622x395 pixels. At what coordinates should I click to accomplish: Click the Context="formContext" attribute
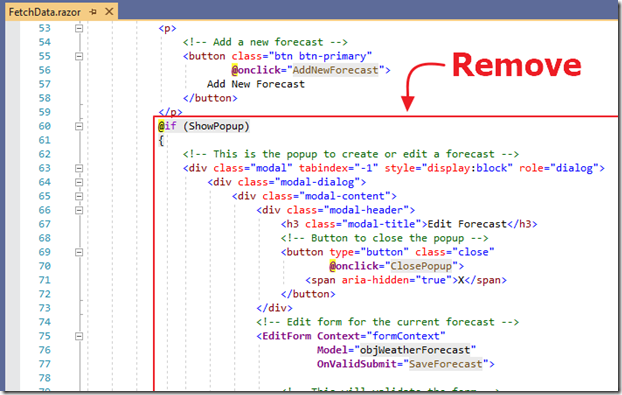(381, 336)
